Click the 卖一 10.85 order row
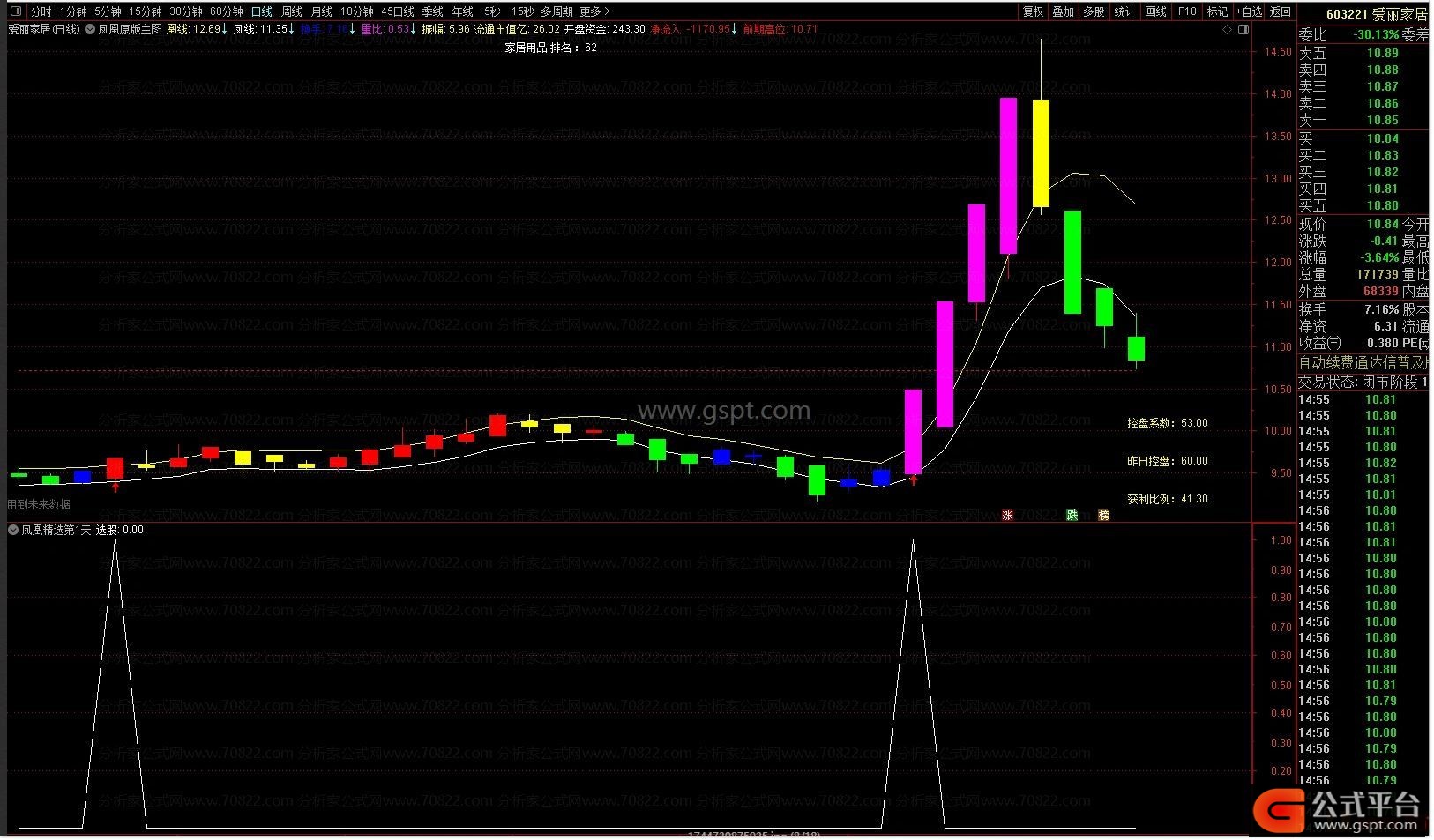The width and height of the screenshot is (1434, 840). (x=1363, y=120)
